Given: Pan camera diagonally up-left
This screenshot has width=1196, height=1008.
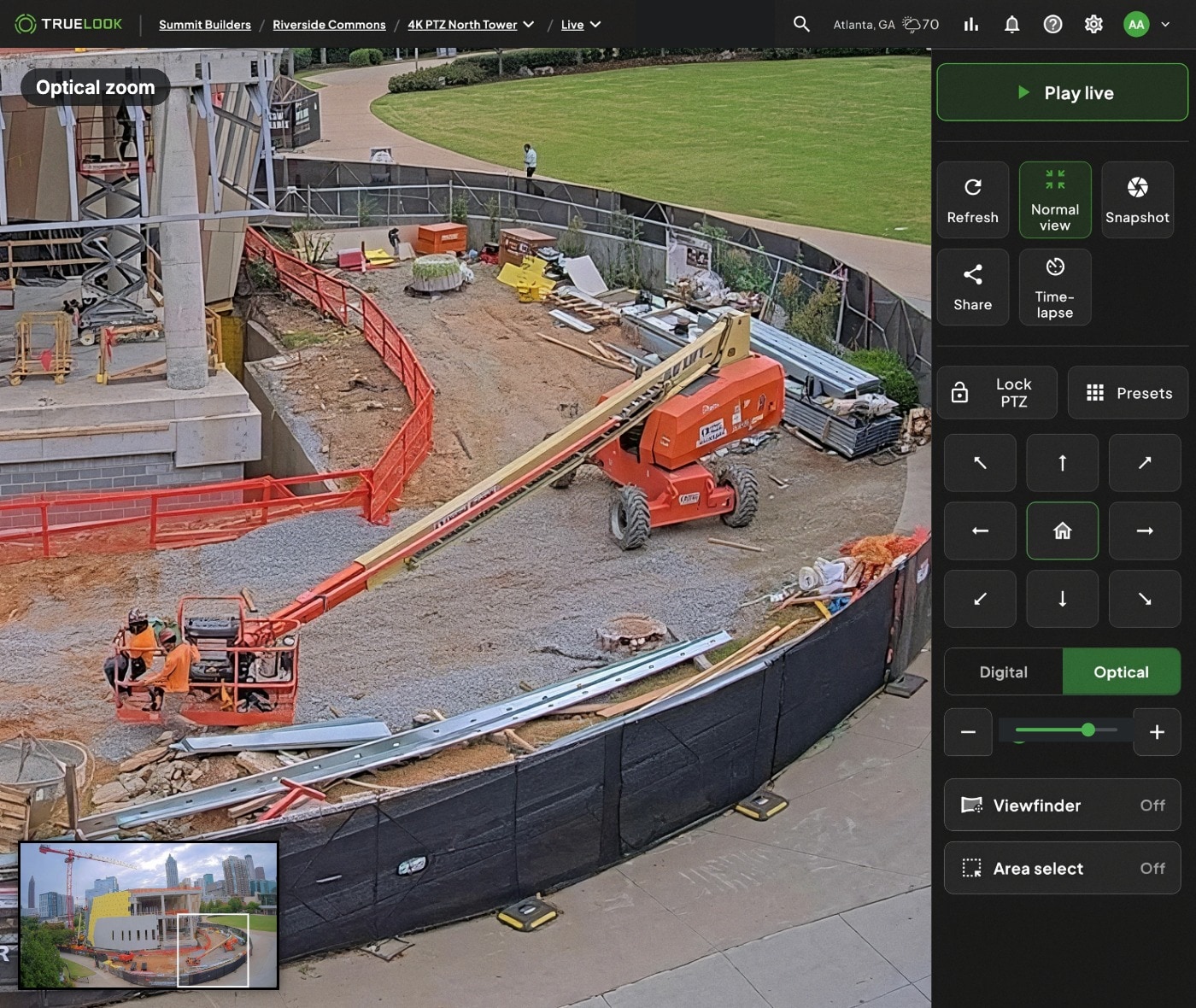Looking at the screenshot, I should (980, 463).
